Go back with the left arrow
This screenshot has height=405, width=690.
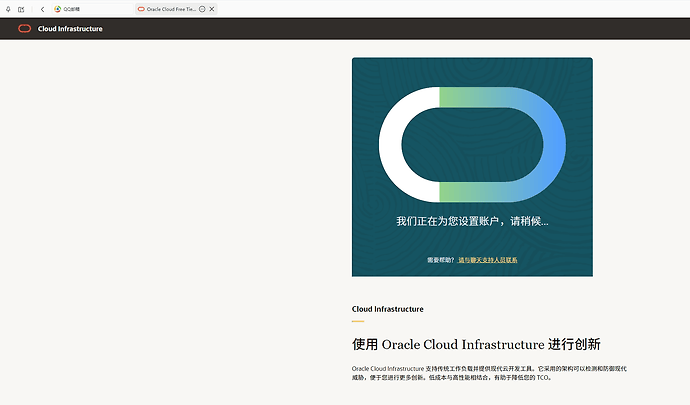coord(42,9)
